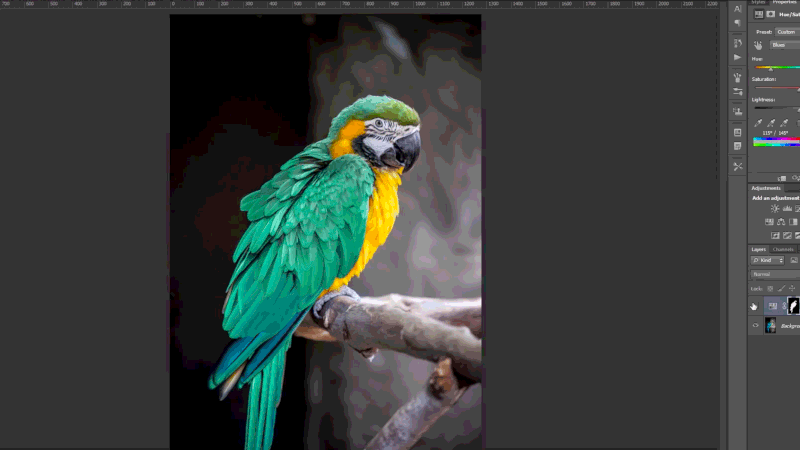The width and height of the screenshot is (800, 450).
Task: Click the parrot photo on the canvas
Action: pyautogui.click(x=326, y=232)
